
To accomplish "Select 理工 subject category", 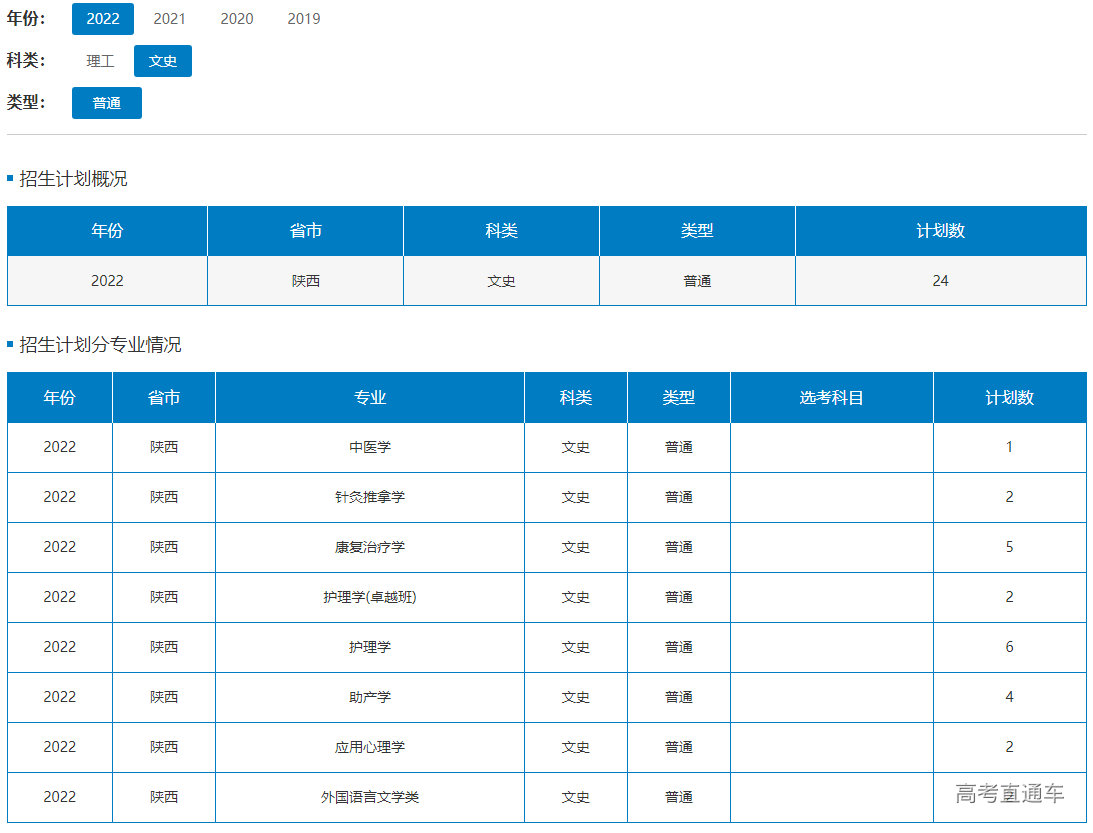I will coord(100,61).
